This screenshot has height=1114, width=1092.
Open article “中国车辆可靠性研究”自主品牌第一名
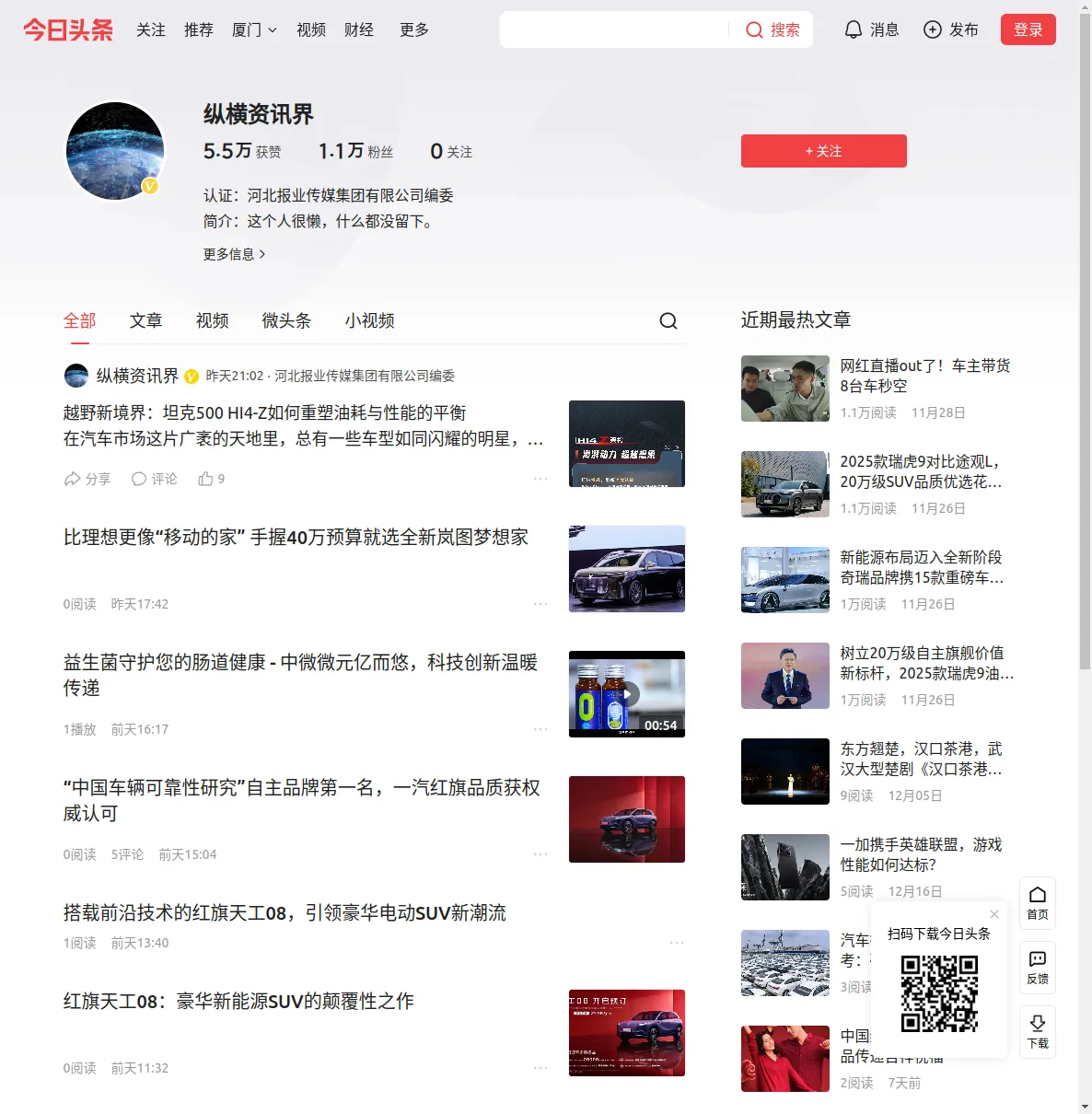(302, 800)
